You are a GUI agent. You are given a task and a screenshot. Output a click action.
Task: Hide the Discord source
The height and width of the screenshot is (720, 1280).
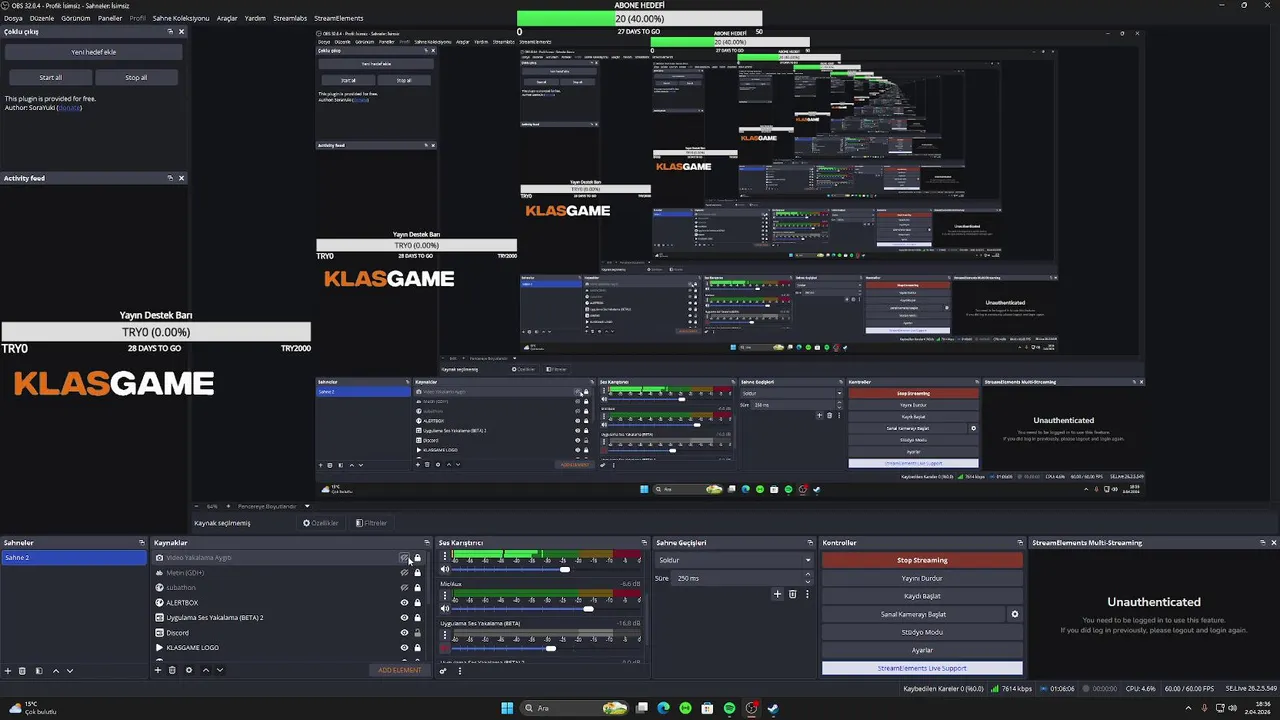tap(405, 633)
